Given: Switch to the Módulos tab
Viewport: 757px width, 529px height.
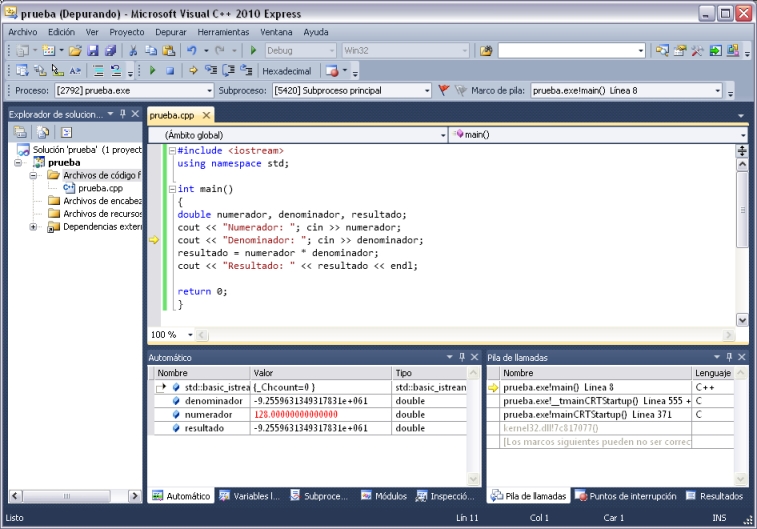Looking at the screenshot, I should (384, 496).
